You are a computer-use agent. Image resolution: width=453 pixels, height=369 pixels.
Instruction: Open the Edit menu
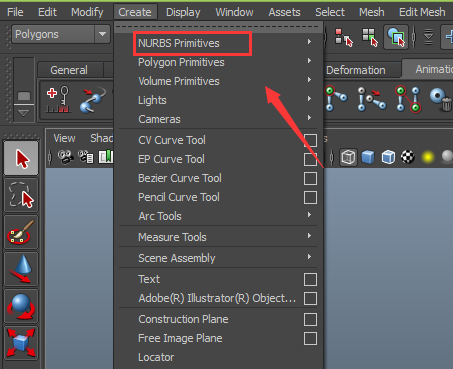coord(47,12)
